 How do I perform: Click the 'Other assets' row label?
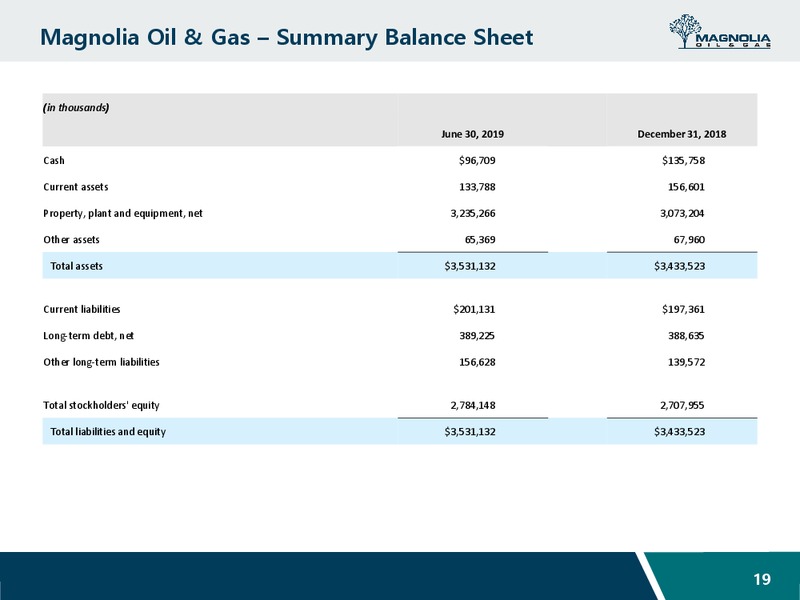tap(71, 240)
